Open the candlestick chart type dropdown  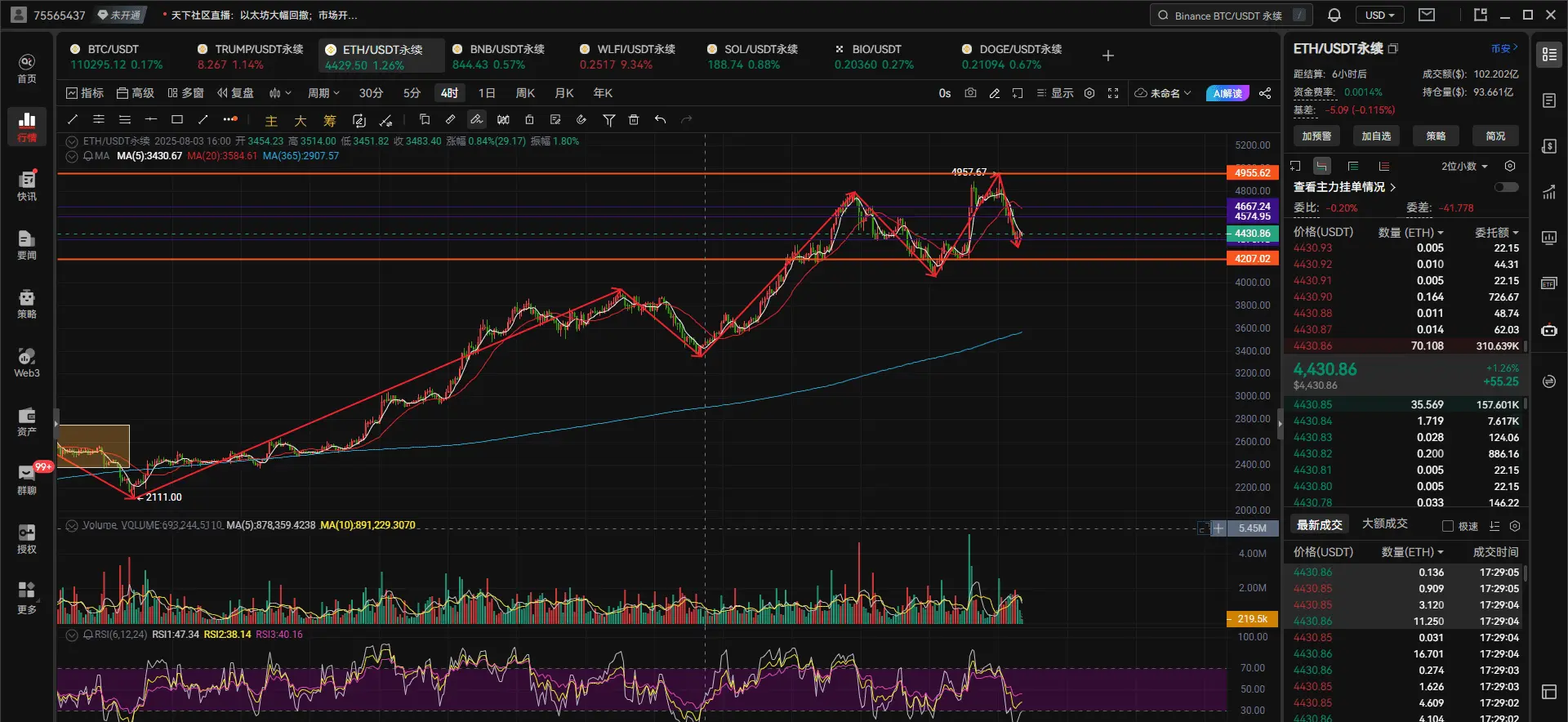[x=280, y=93]
